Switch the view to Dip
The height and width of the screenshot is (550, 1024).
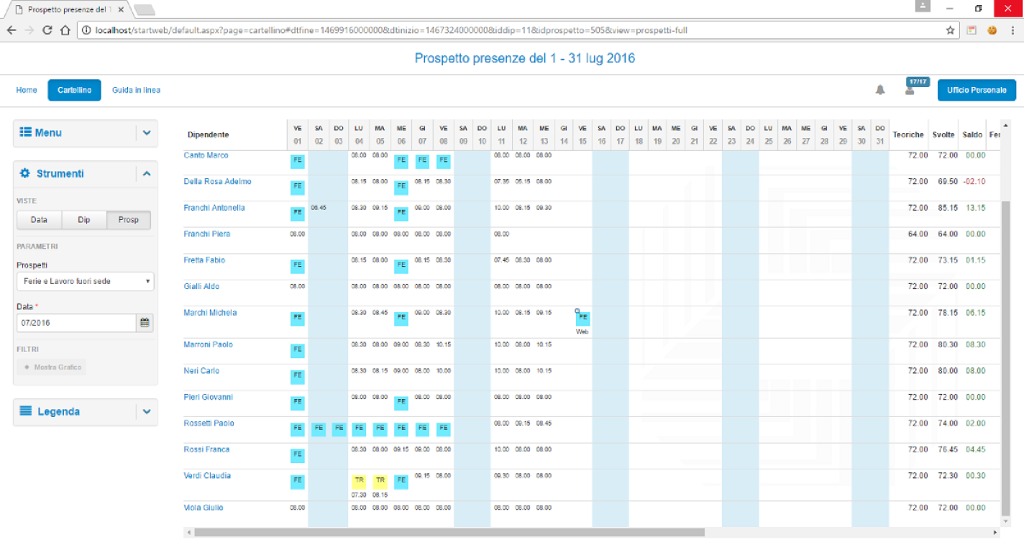click(84, 220)
